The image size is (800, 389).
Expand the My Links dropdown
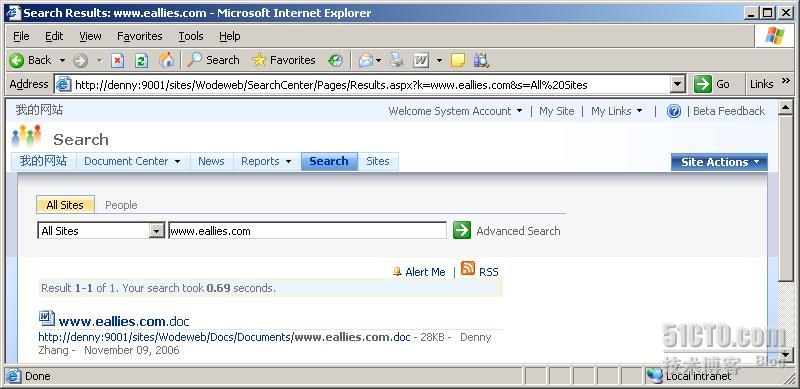(639, 111)
